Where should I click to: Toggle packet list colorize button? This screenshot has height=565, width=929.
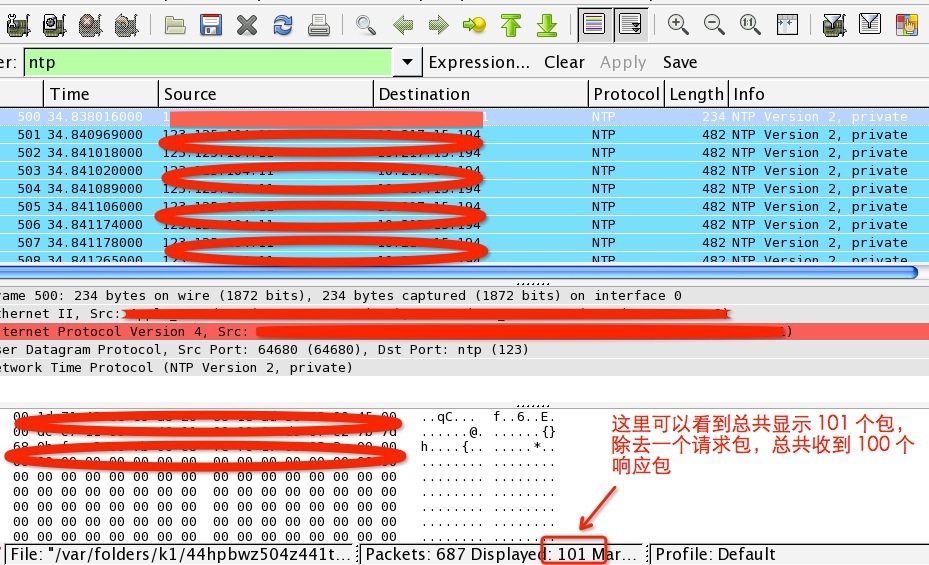pyautogui.click(x=593, y=25)
